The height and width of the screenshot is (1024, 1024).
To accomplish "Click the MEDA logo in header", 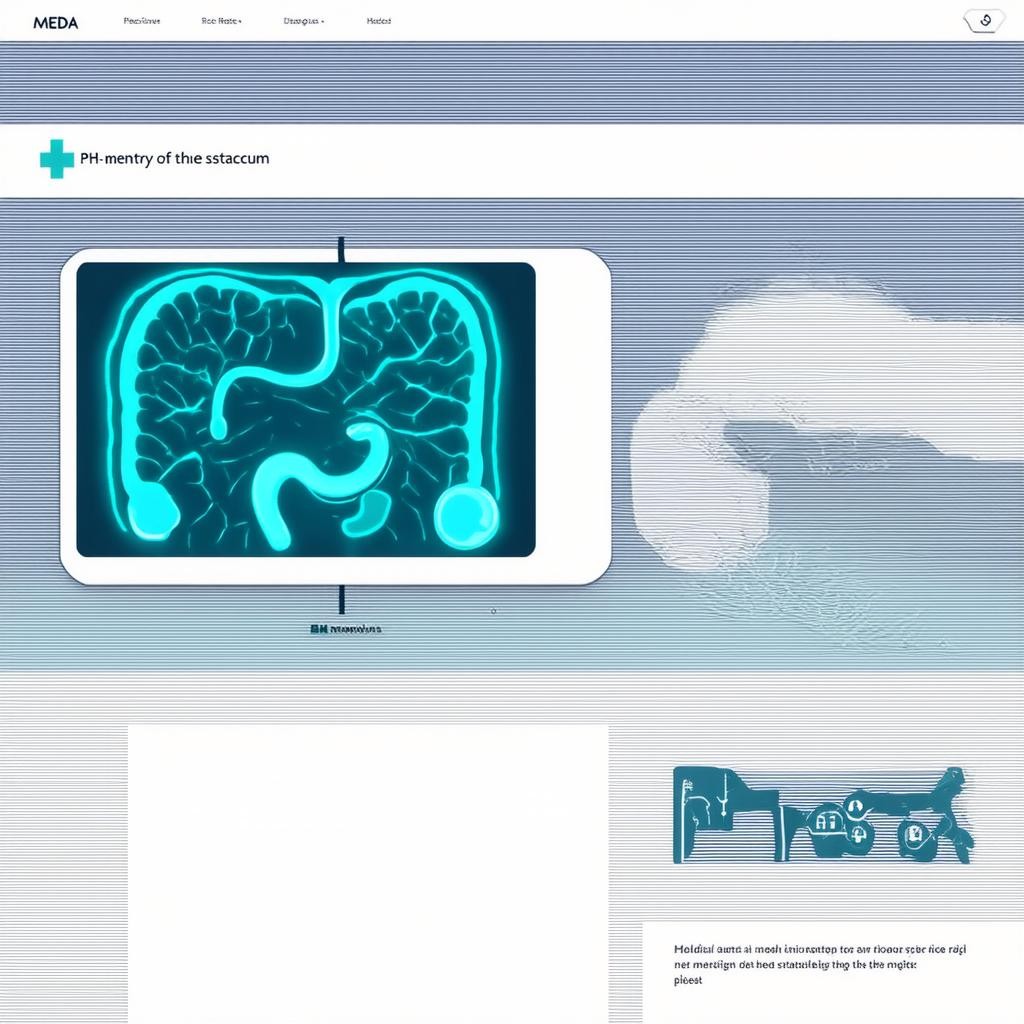I will pyautogui.click(x=56, y=22).
